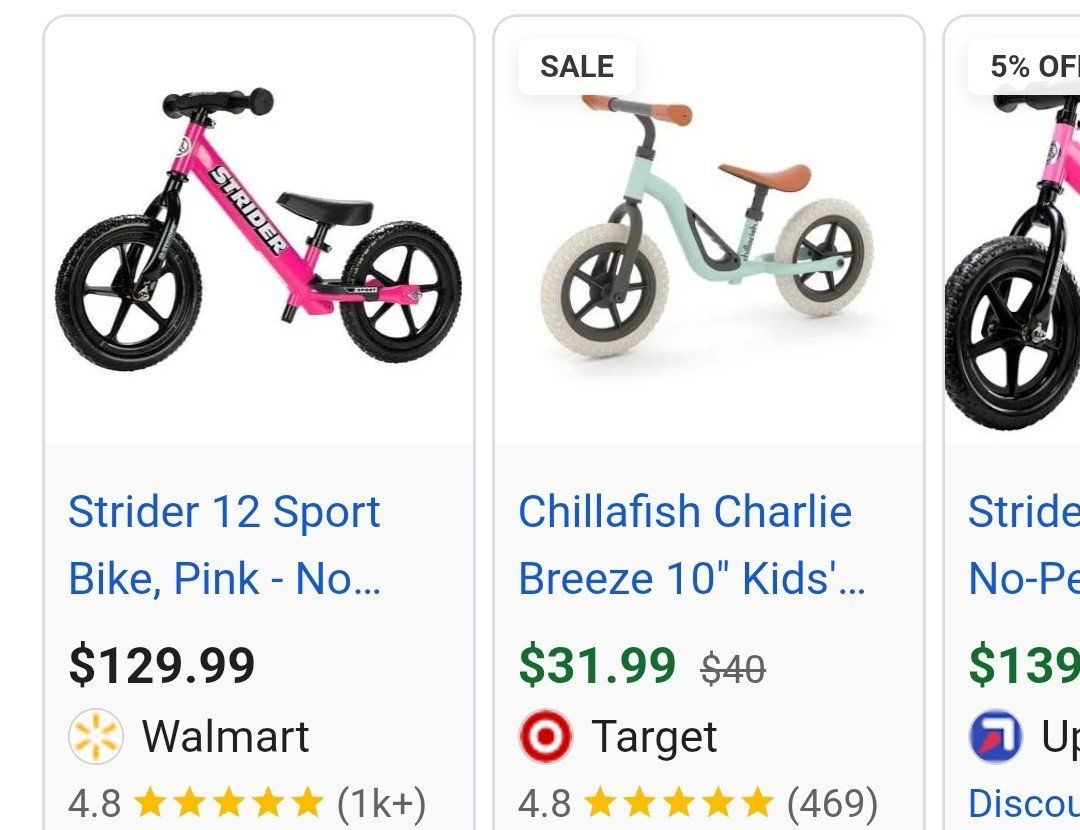This screenshot has width=1080, height=830.
Task: Click the (469) review count
Action: coord(832,802)
